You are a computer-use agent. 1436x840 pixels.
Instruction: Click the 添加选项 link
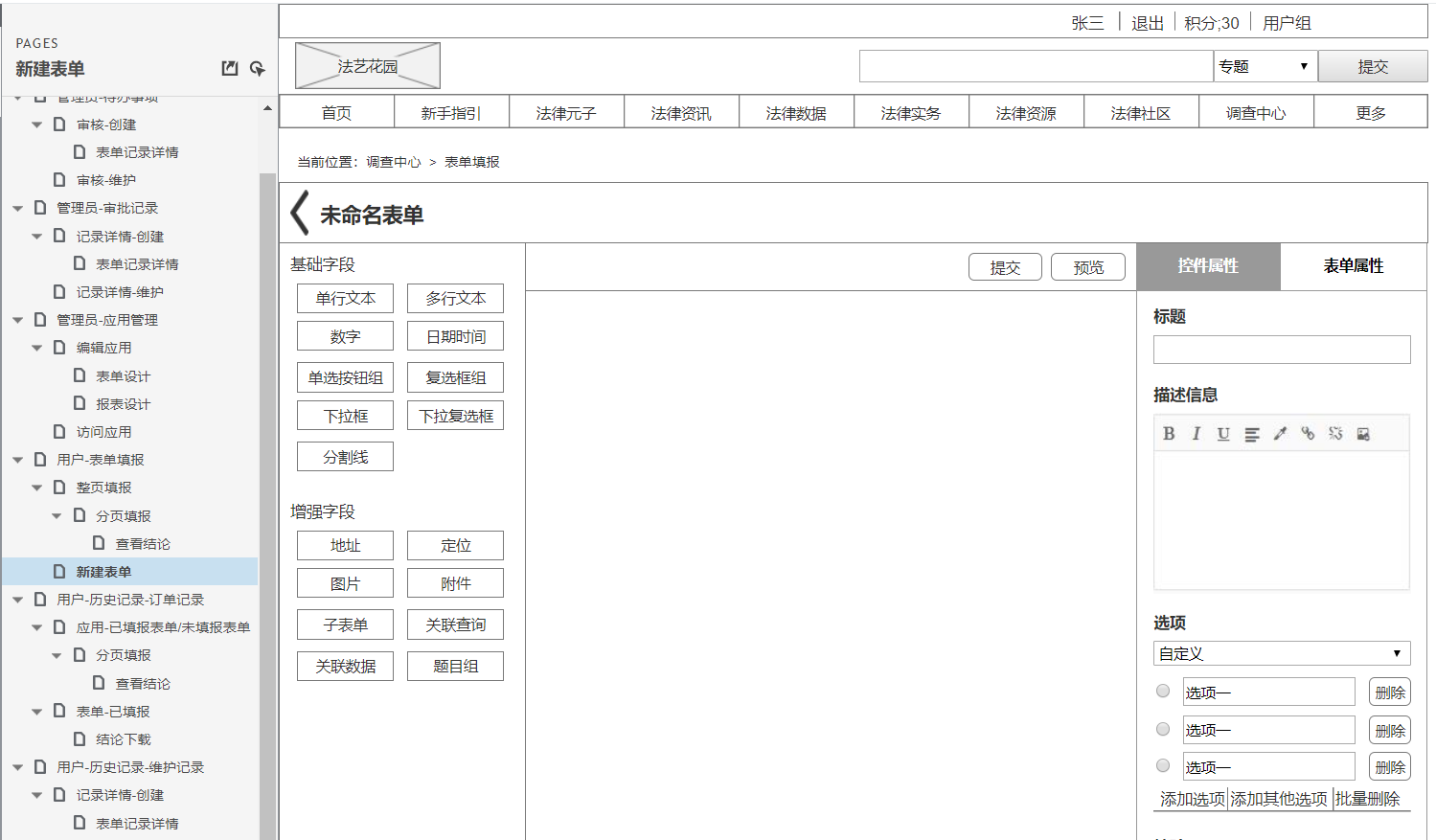(1193, 799)
